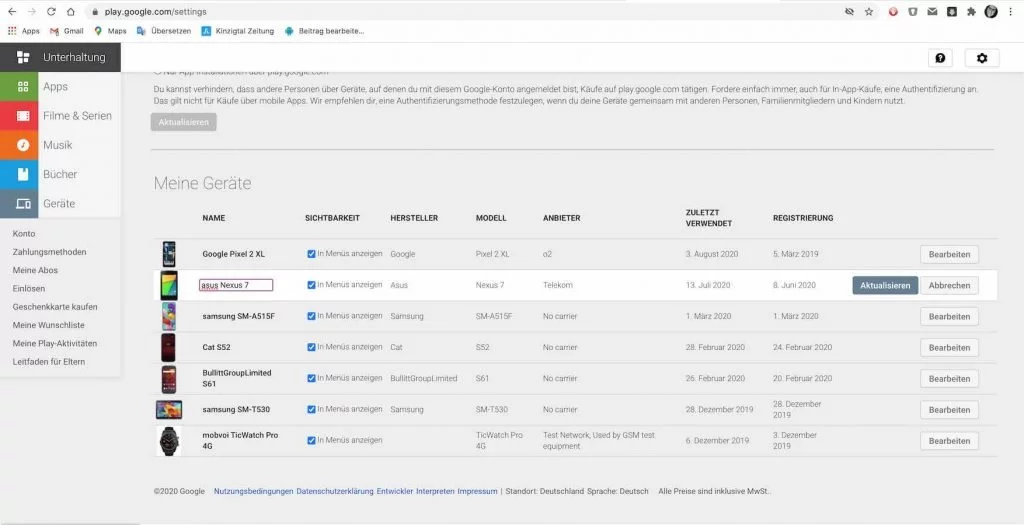Image resolution: width=1024 pixels, height=525 pixels.
Task: Open the Kinzigtal Zeitung bookmark
Action: pyautogui.click(x=238, y=31)
